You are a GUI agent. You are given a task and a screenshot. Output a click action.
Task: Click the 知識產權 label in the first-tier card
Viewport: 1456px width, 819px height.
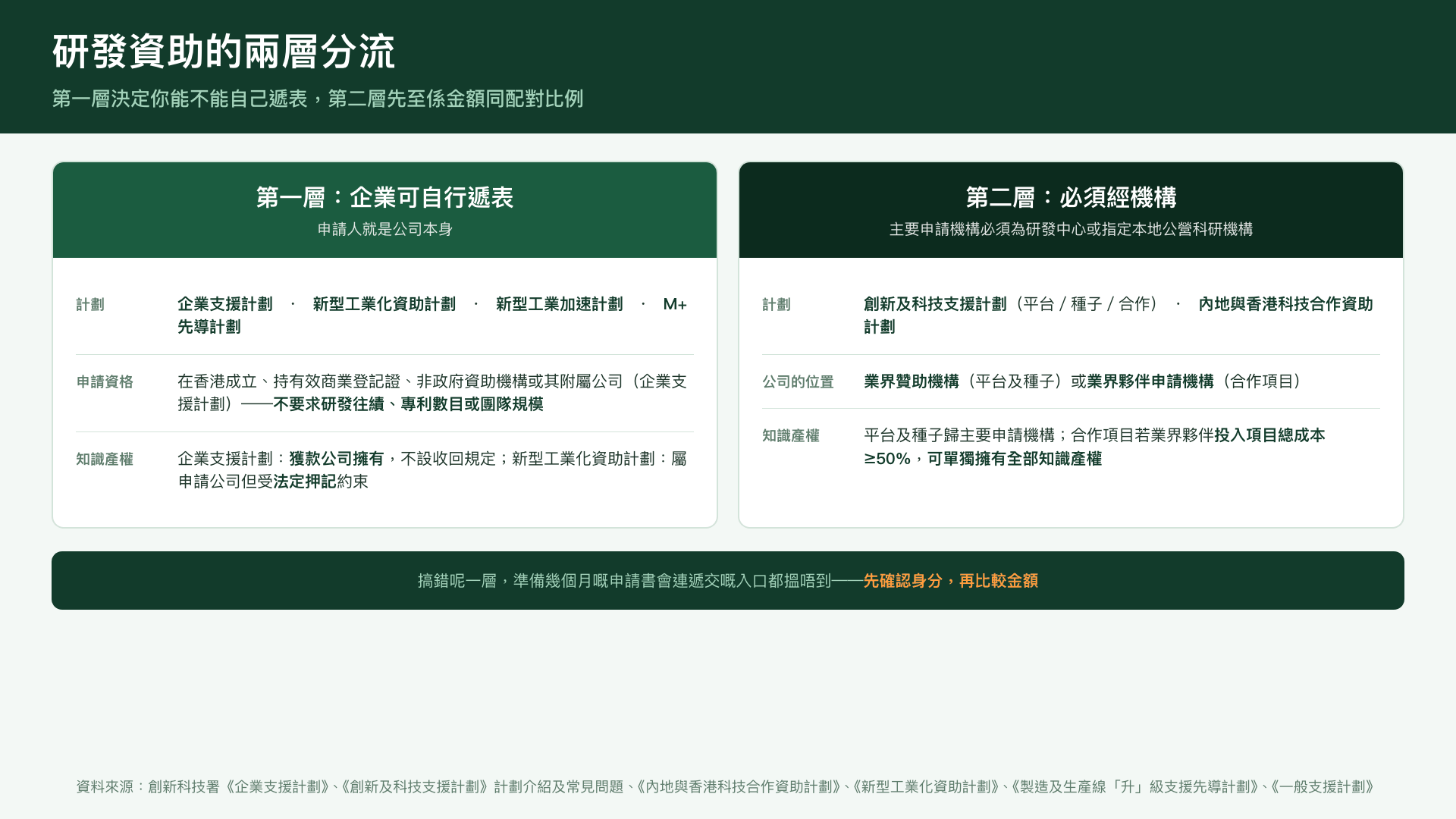click(x=105, y=460)
